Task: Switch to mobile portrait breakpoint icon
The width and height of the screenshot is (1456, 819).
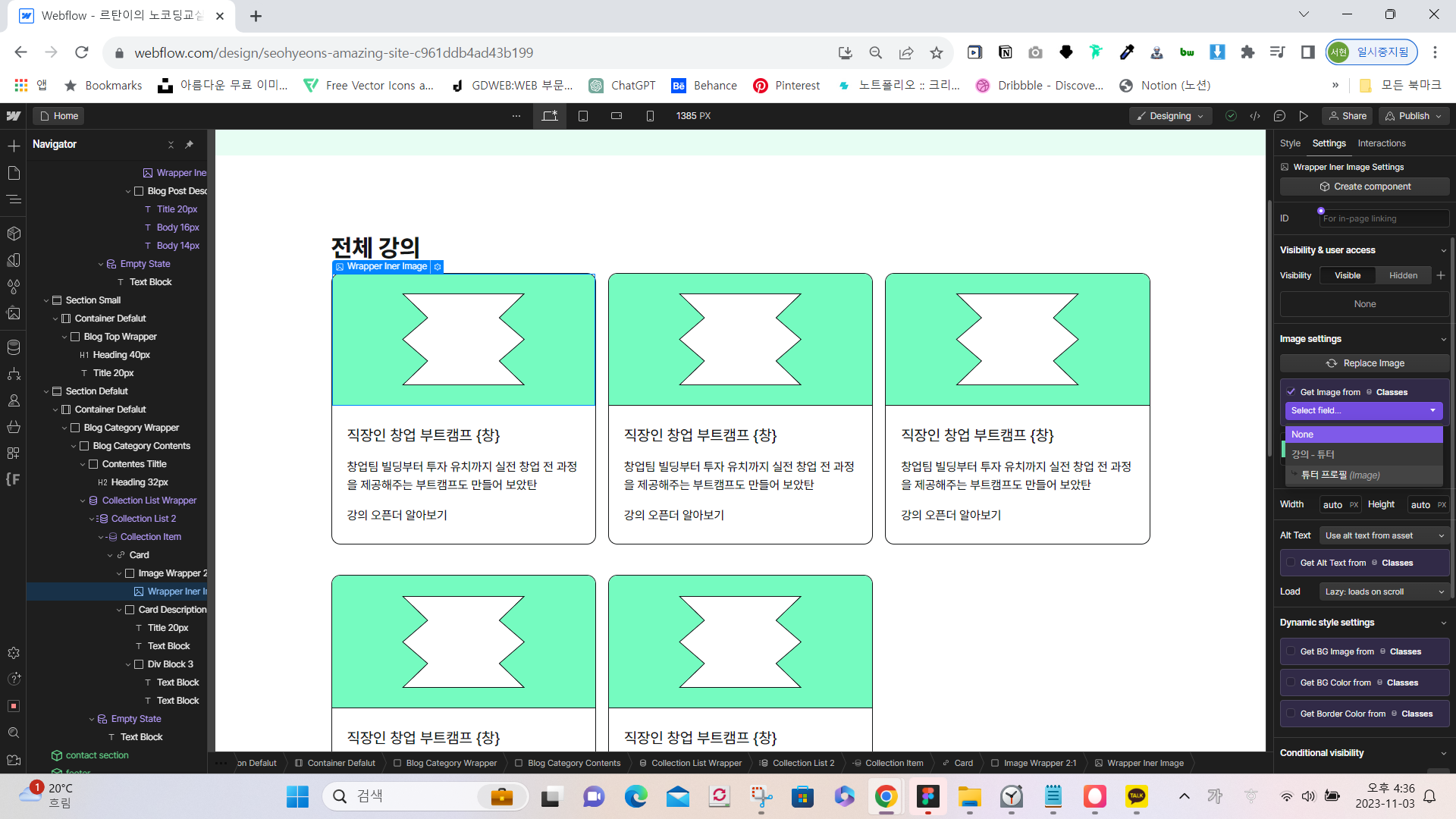Action: click(650, 116)
